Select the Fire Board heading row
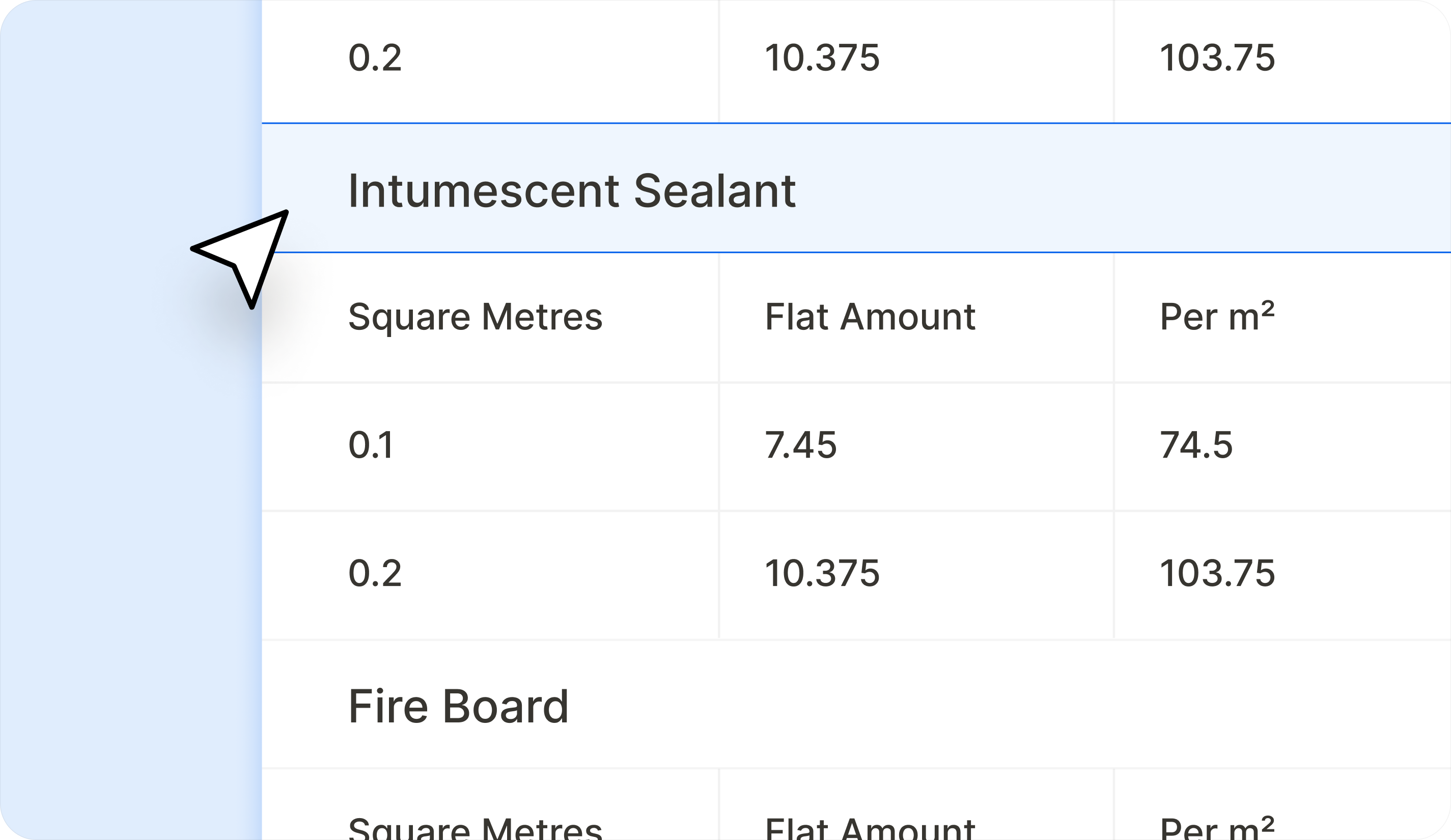 point(856,704)
